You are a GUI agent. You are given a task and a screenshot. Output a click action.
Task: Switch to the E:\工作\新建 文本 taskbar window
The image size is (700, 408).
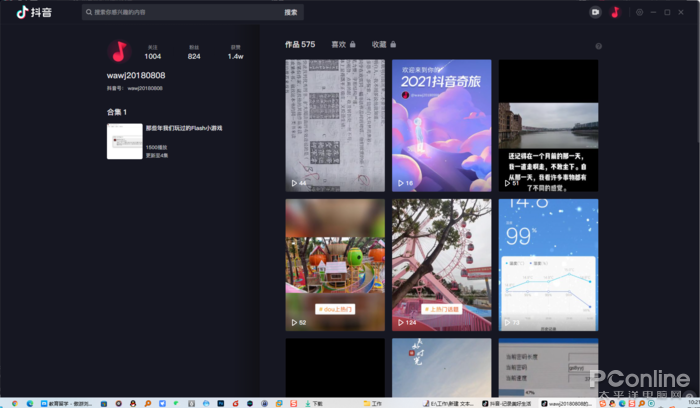point(449,403)
